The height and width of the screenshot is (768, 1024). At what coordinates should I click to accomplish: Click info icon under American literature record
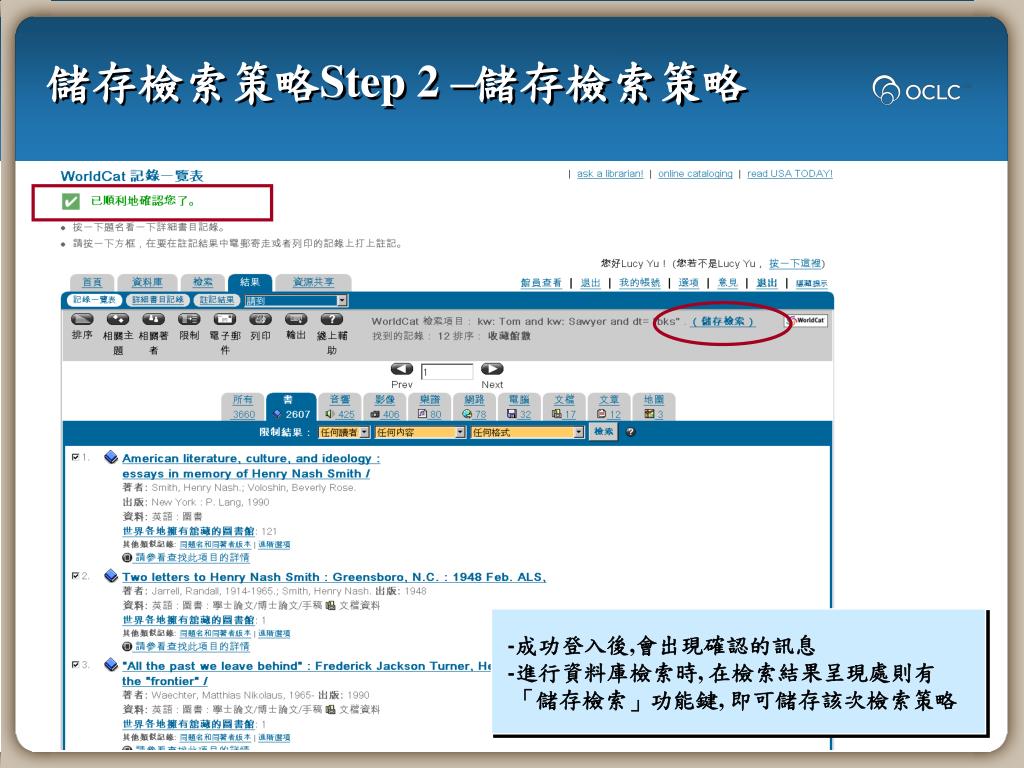pos(127,558)
